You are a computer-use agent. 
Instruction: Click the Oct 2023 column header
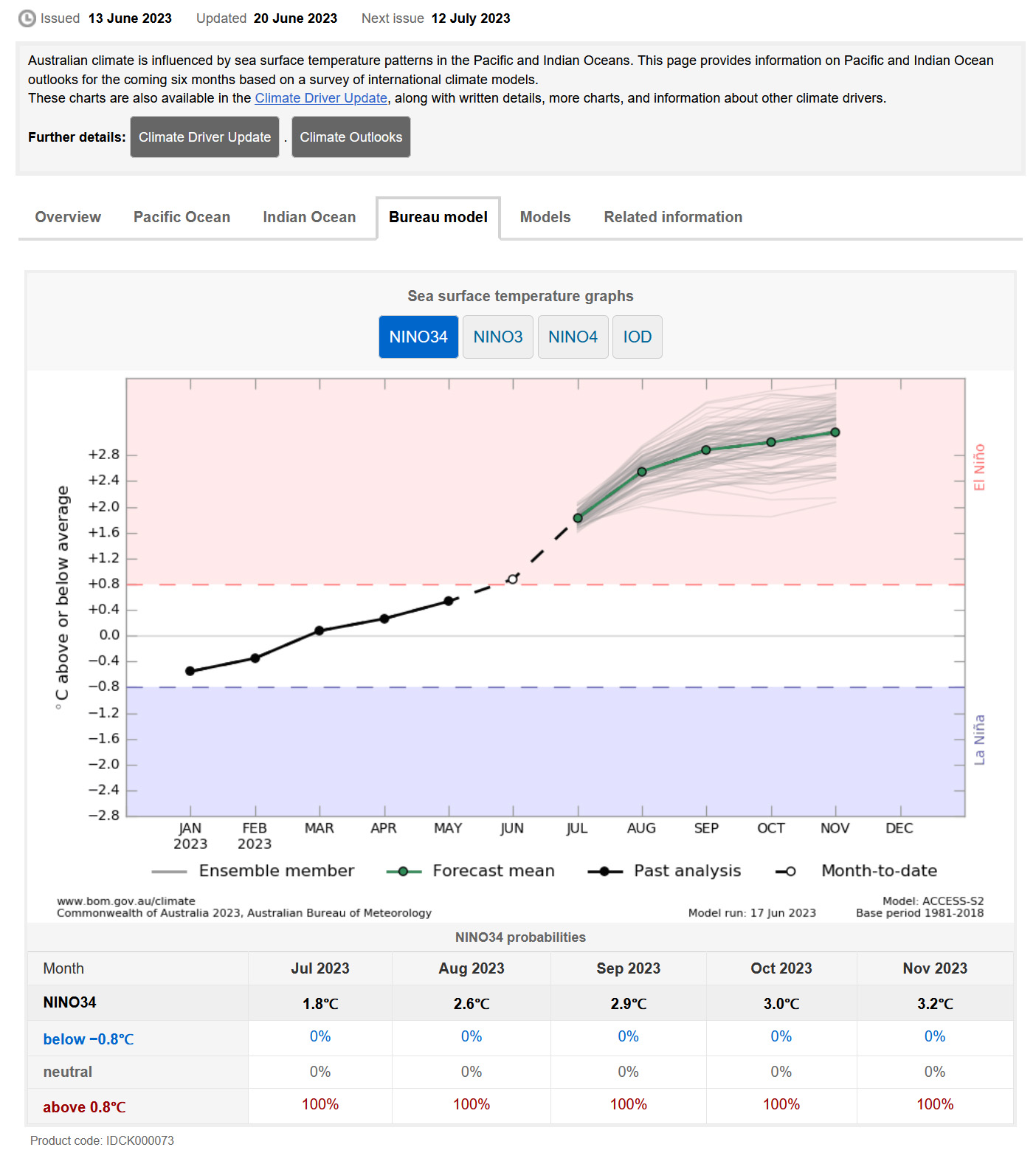coord(781,968)
